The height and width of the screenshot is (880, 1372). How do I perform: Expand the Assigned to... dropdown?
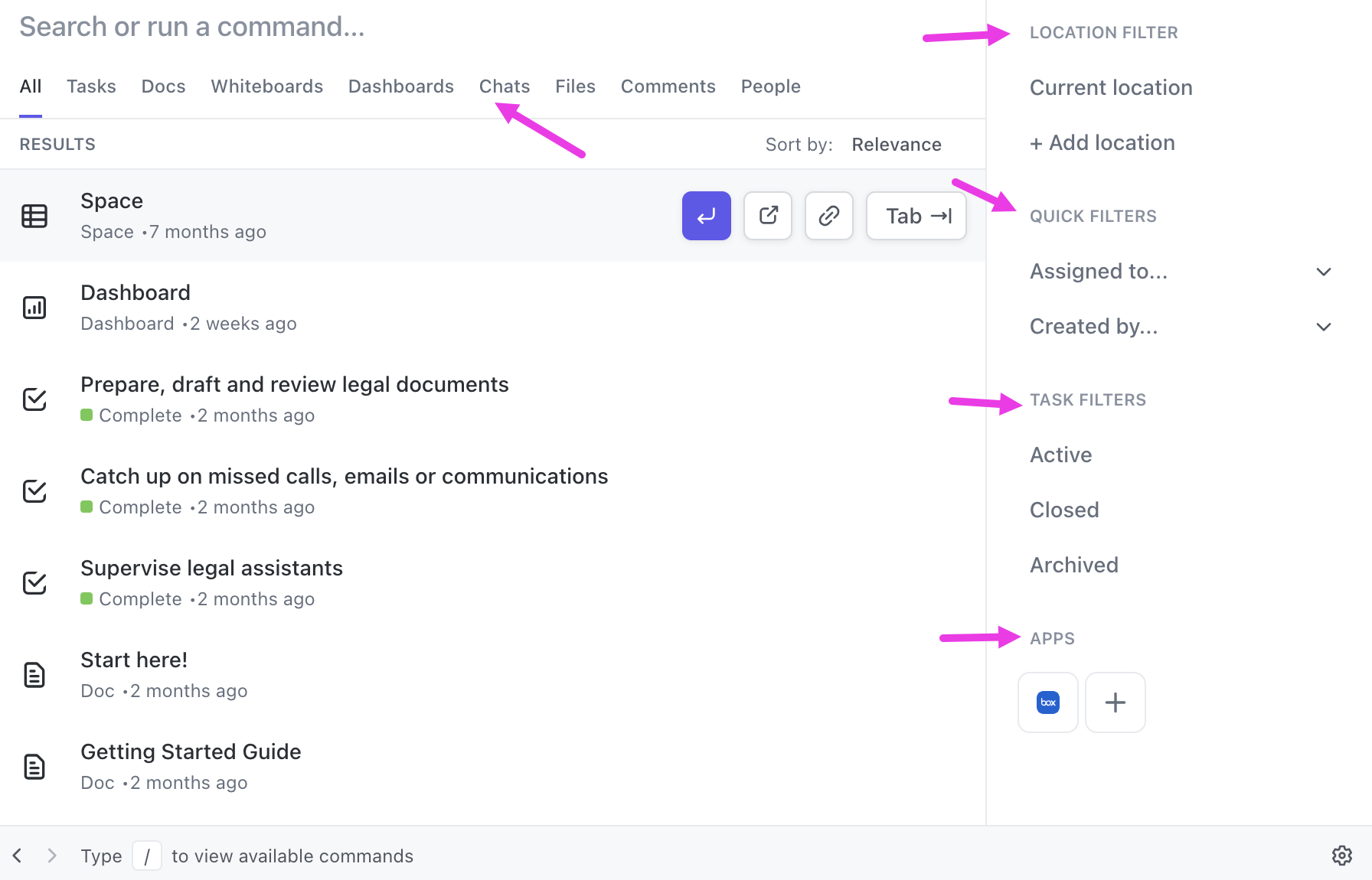[1325, 271]
